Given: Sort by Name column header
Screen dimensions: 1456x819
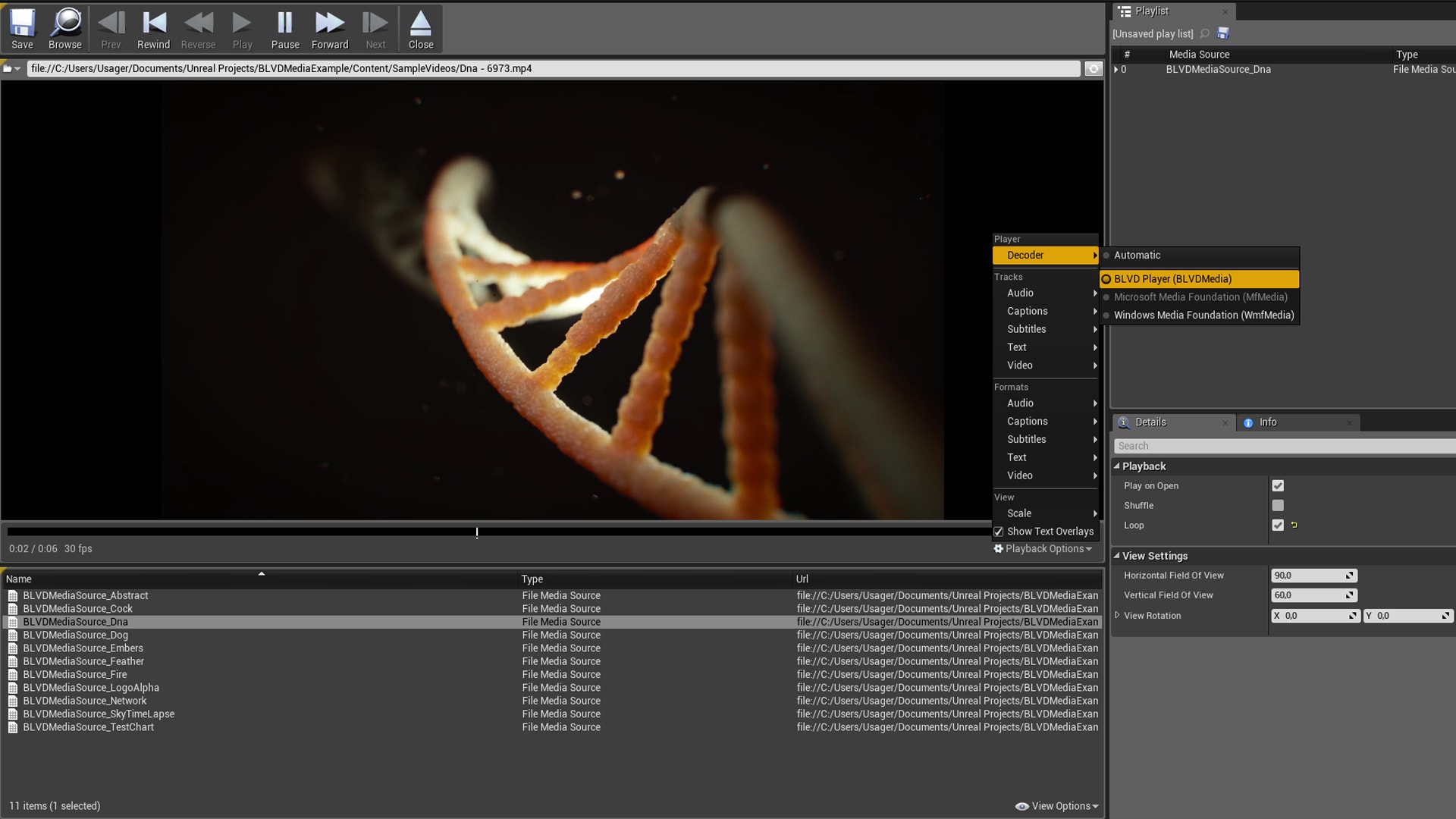Looking at the screenshot, I should pyautogui.click(x=260, y=579).
